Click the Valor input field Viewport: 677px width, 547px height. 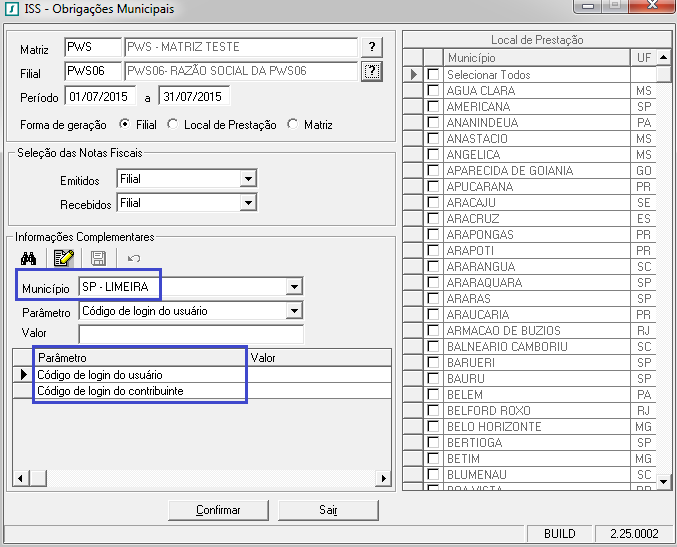(x=191, y=334)
